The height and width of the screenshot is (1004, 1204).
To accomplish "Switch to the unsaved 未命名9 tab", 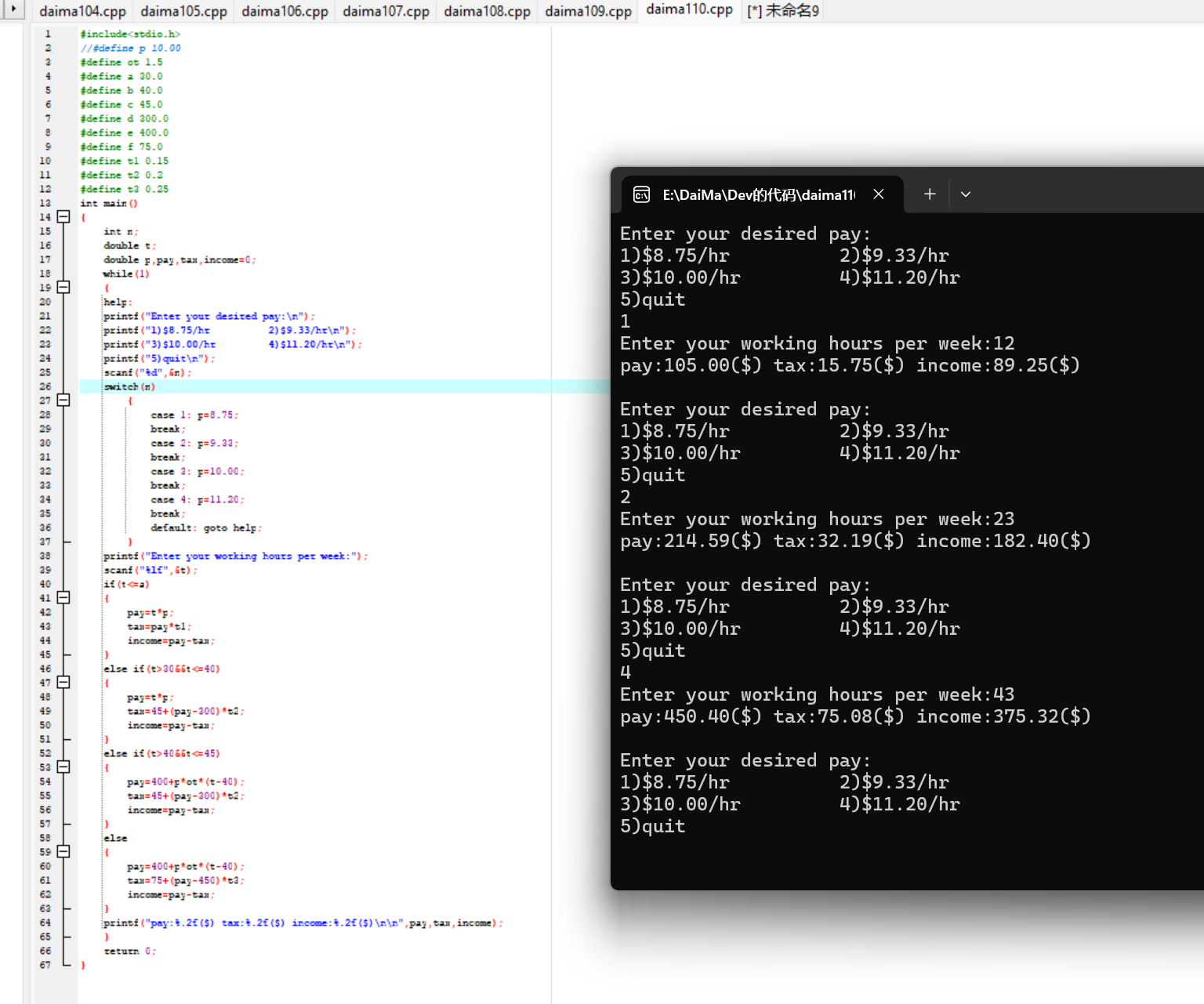I will tap(783, 11).
